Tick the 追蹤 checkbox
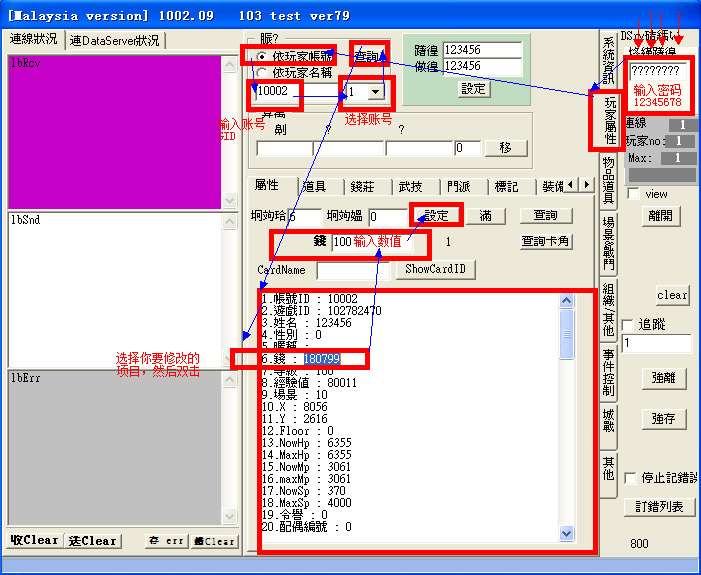Viewport: 701px width, 575px height. pyautogui.click(x=628, y=325)
